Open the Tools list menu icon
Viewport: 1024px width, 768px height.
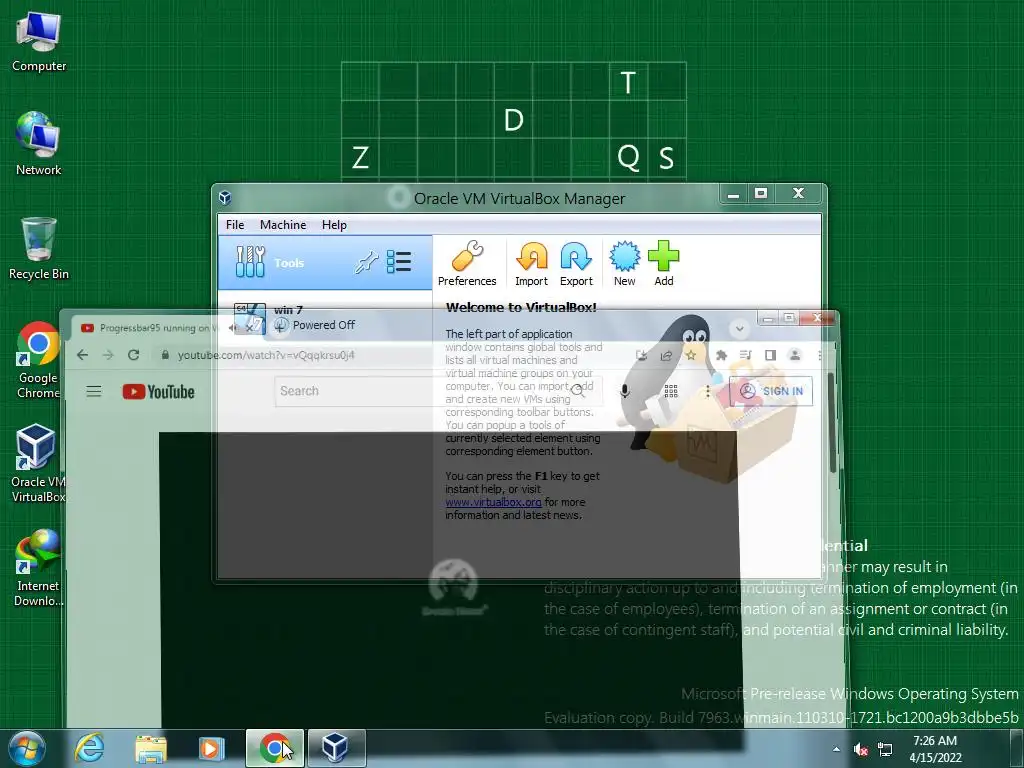(399, 262)
